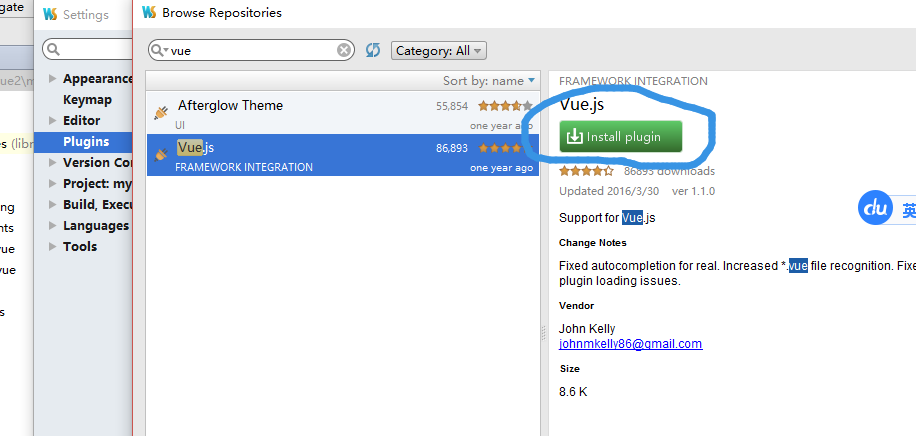Expand the Tools settings node

pyautogui.click(x=53, y=247)
